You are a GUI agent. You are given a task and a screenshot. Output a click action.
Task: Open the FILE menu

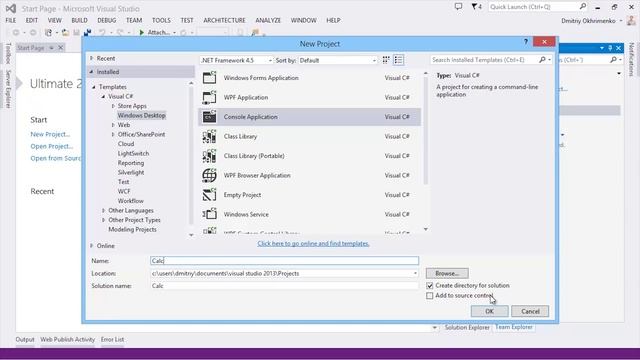(x=11, y=20)
